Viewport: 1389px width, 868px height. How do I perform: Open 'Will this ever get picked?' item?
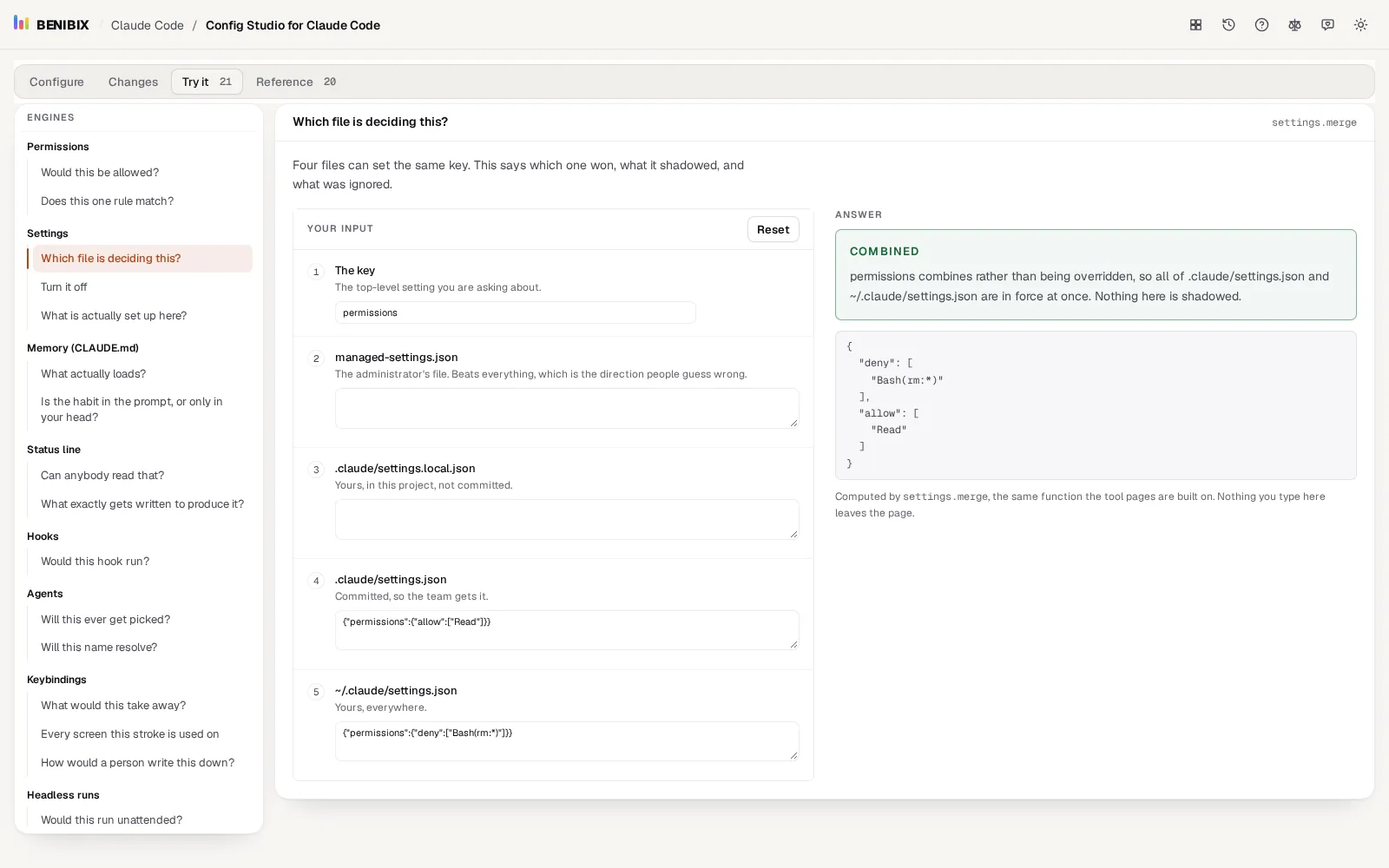click(142, 620)
